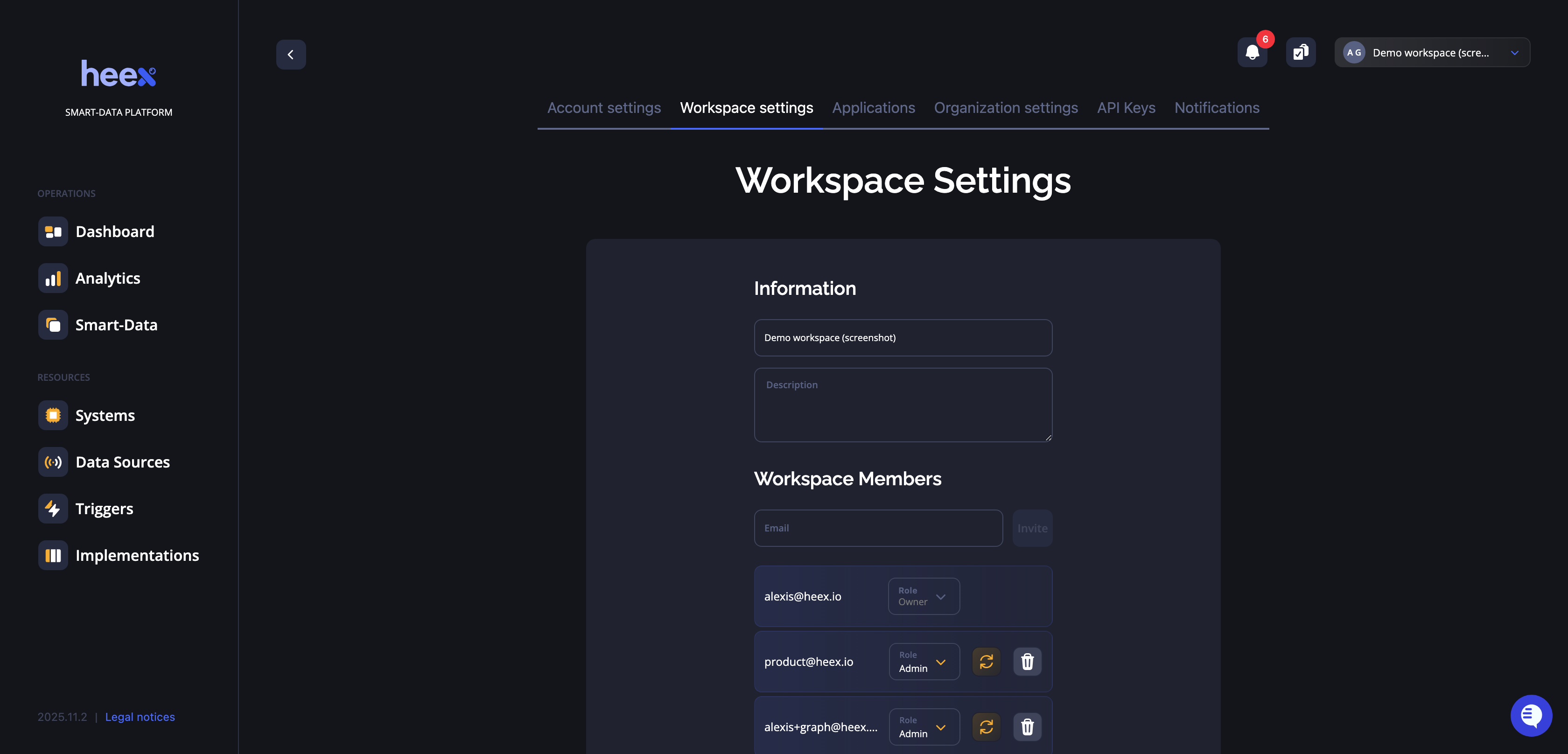Open the Data Sources section
Viewport: 1568px width, 754px height.
122,461
